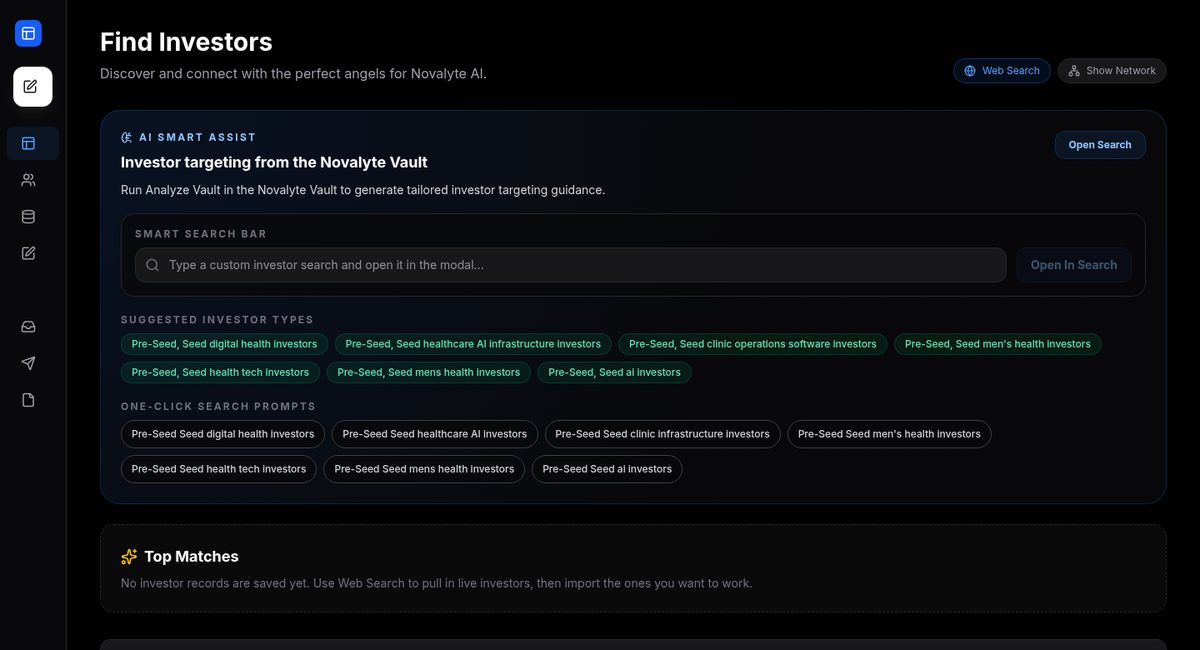Select suggested type 'Pre-Seed, Seed healthcare AI infrastructure investors'
The height and width of the screenshot is (650, 1200).
click(x=473, y=344)
